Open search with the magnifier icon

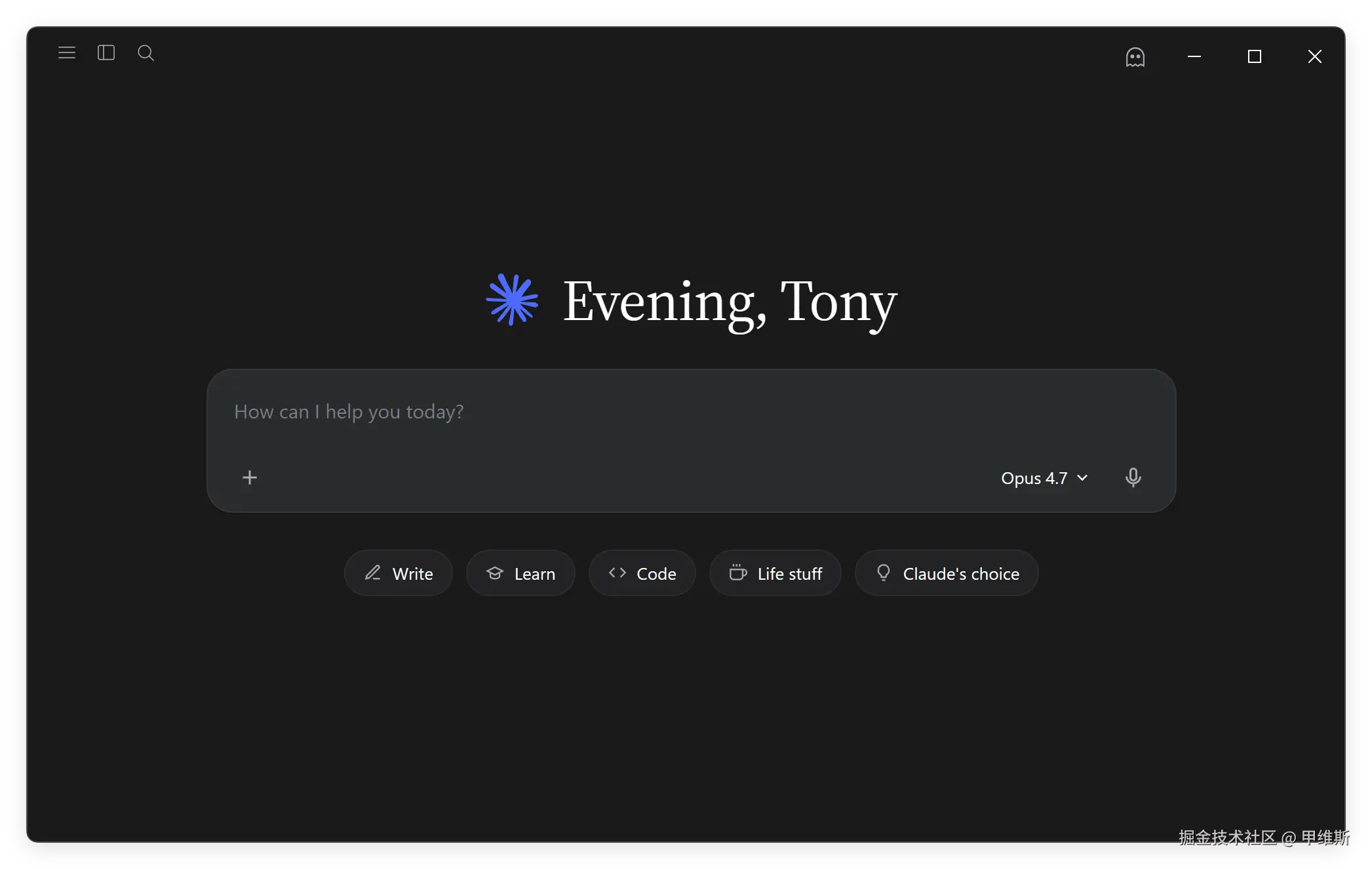click(146, 53)
